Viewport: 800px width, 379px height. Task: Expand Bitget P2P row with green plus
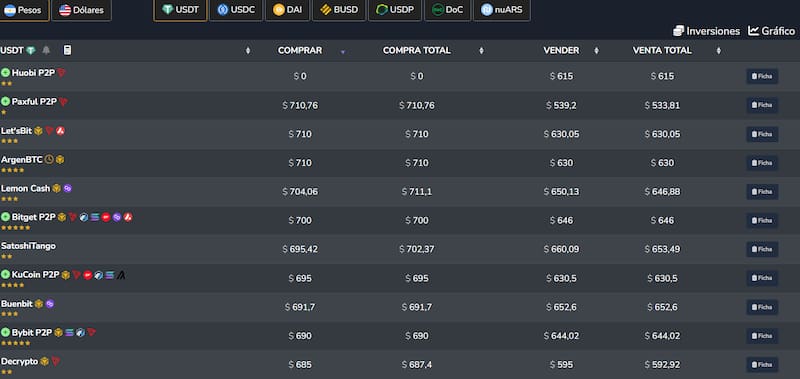(6, 217)
